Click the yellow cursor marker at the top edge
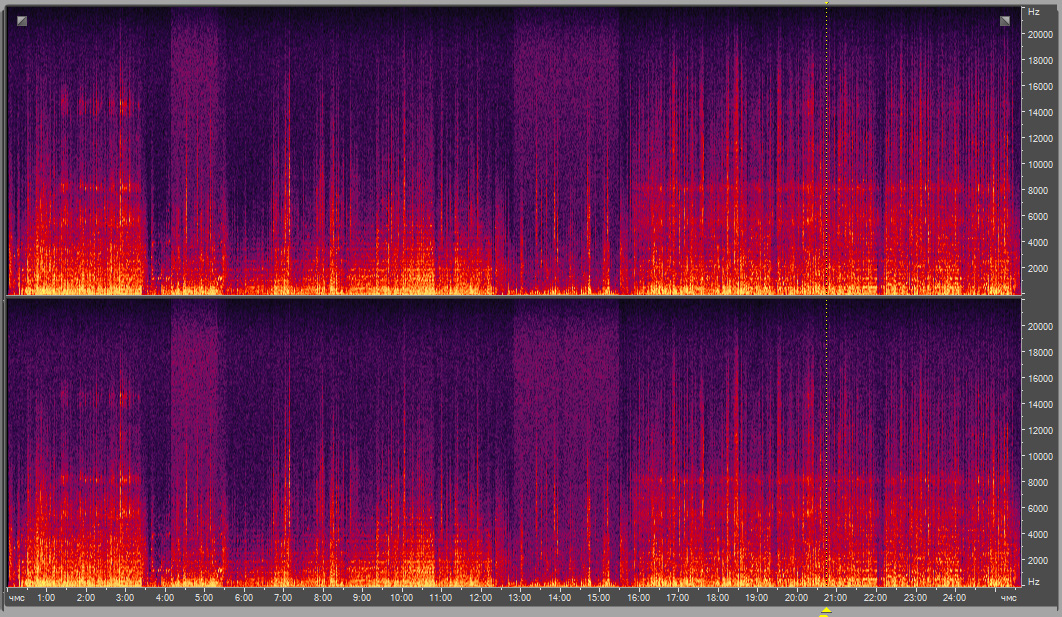The image size is (1062, 617). (826, 5)
